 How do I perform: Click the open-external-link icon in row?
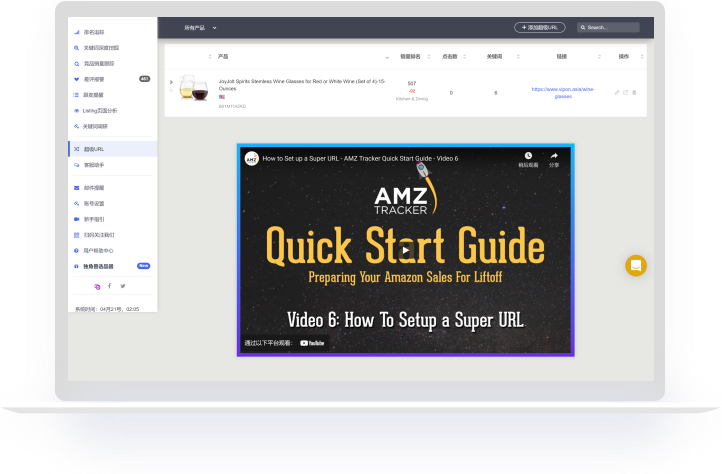(626, 93)
